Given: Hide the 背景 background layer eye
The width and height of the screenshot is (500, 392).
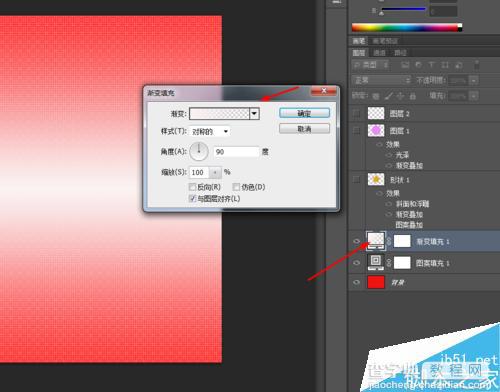Looking at the screenshot, I should coord(356,282).
